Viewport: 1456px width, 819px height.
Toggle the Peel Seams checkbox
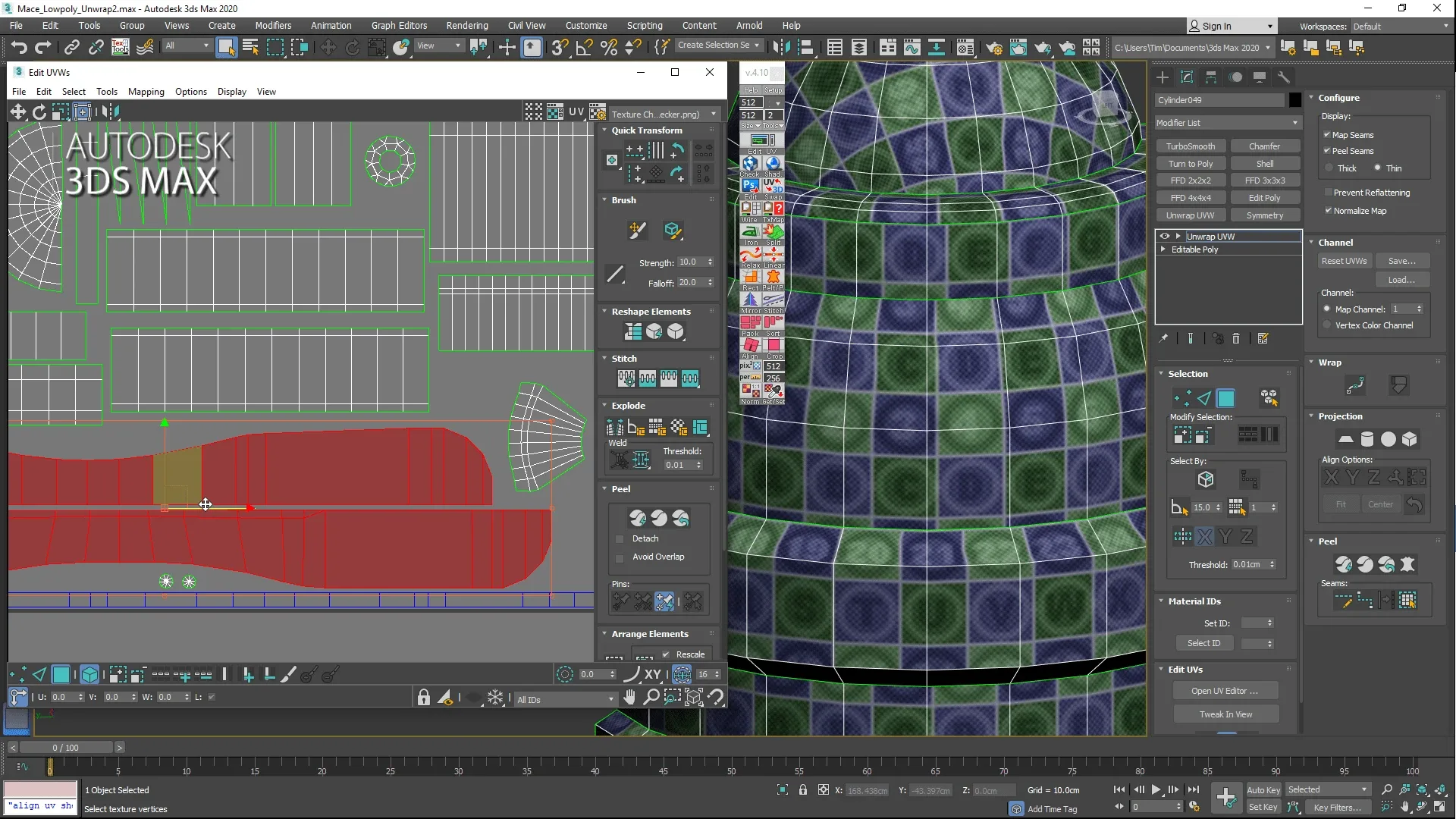(1327, 150)
